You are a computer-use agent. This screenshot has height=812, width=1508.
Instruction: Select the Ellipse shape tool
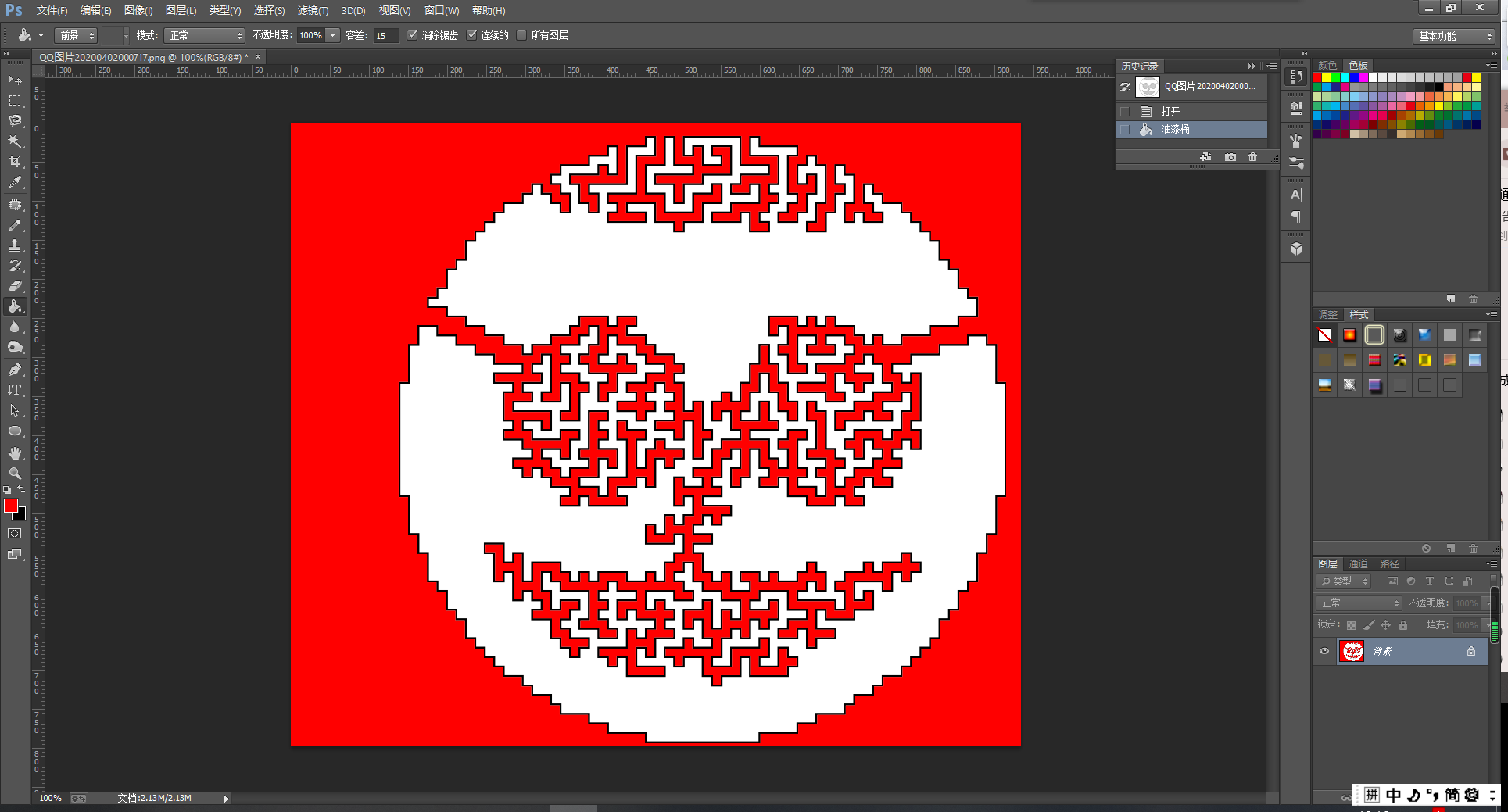click(15, 431)
